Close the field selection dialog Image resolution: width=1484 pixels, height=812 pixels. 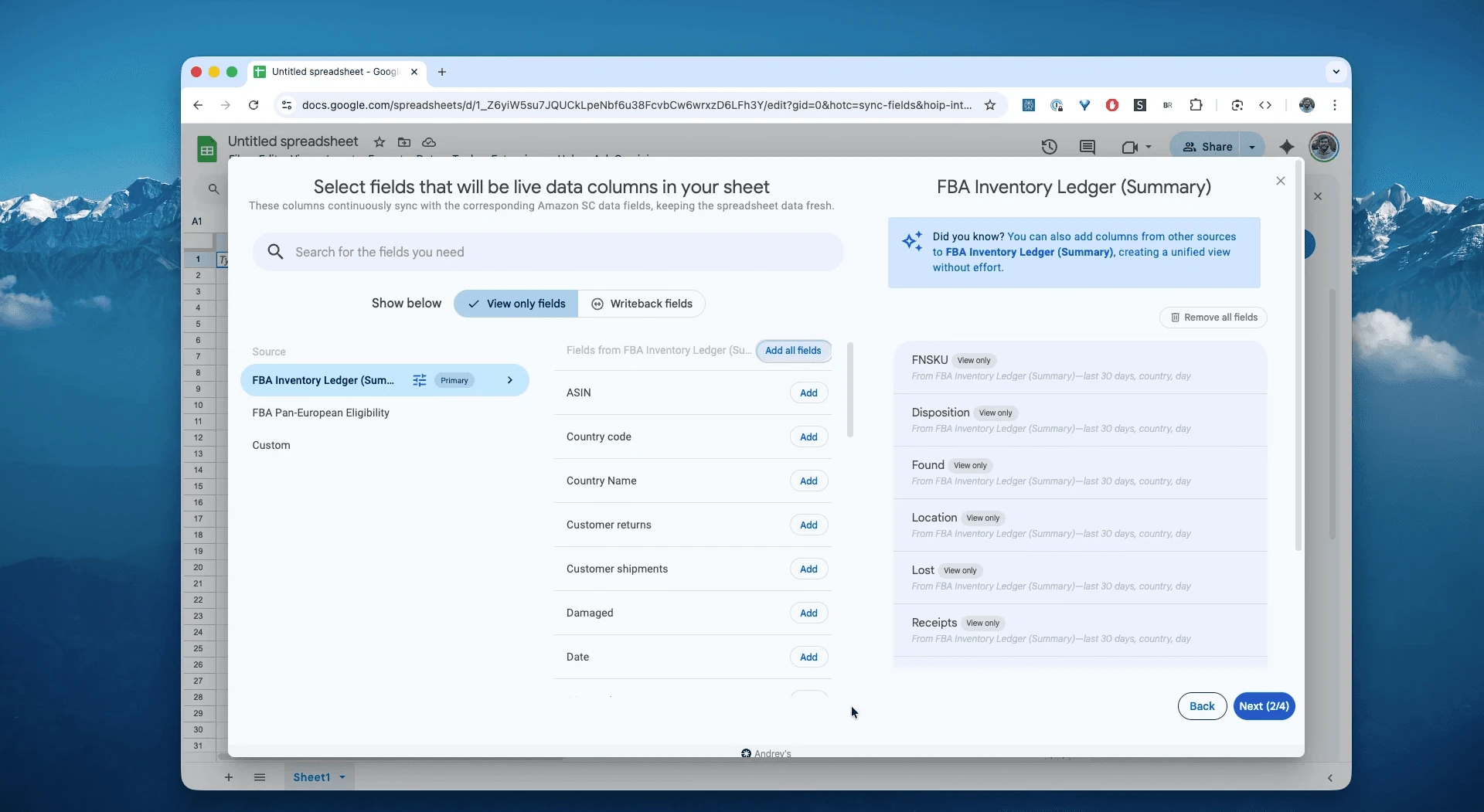pyautogui.click(x=1281, y=181)
